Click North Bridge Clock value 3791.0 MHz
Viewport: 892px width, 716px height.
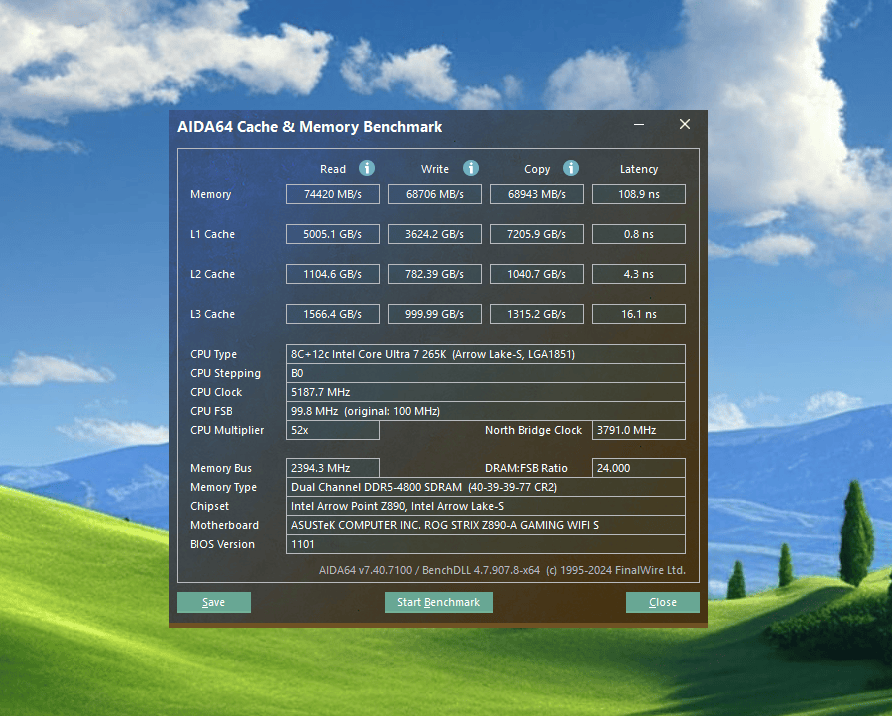(x=639, y=431)
